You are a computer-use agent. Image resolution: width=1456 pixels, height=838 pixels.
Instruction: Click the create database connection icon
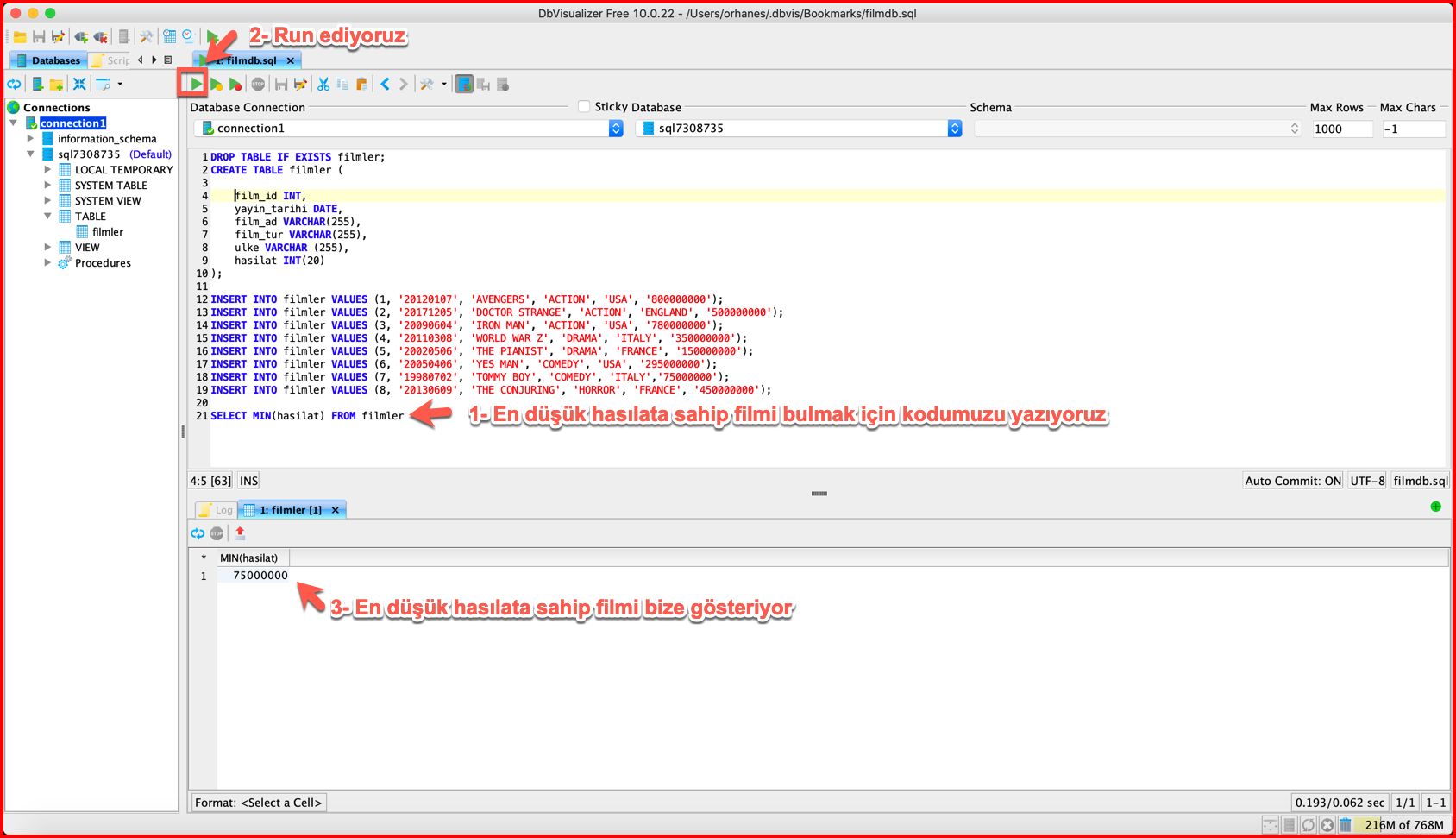coord(37,85)
